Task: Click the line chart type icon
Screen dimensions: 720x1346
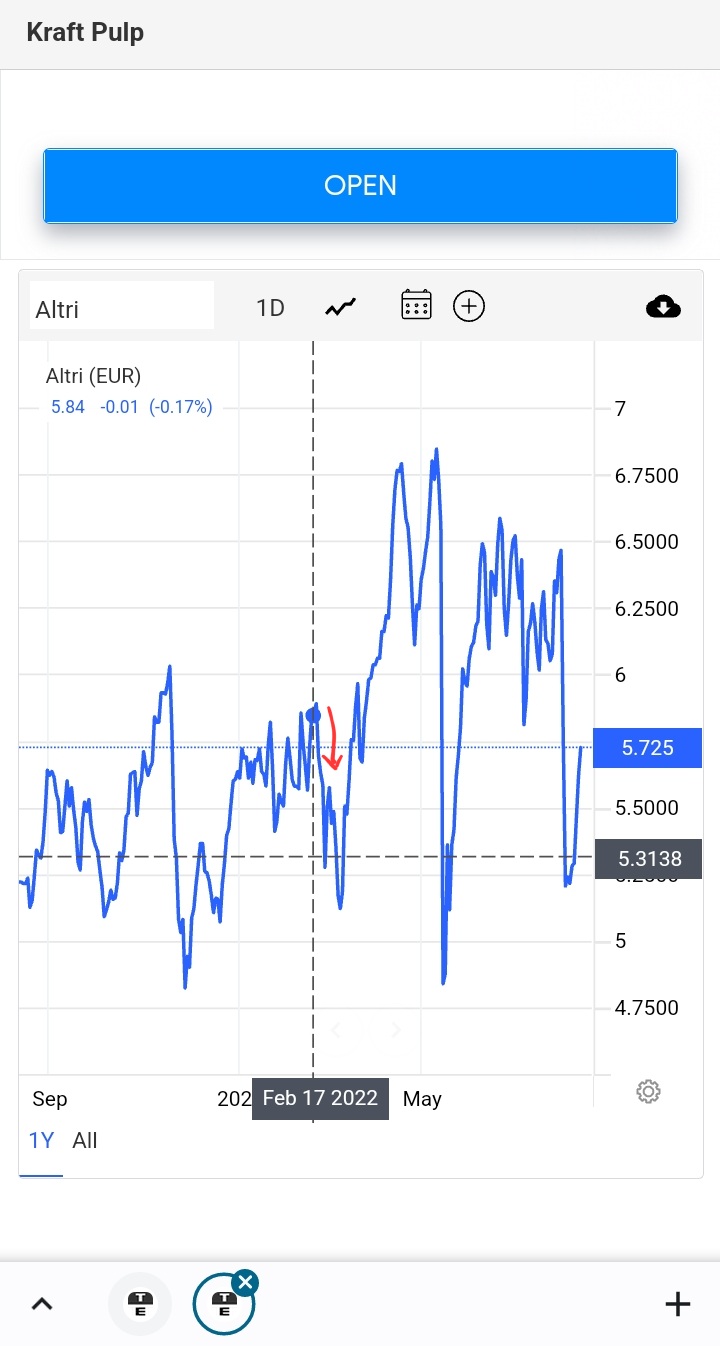Action: (x=340, y=307)
